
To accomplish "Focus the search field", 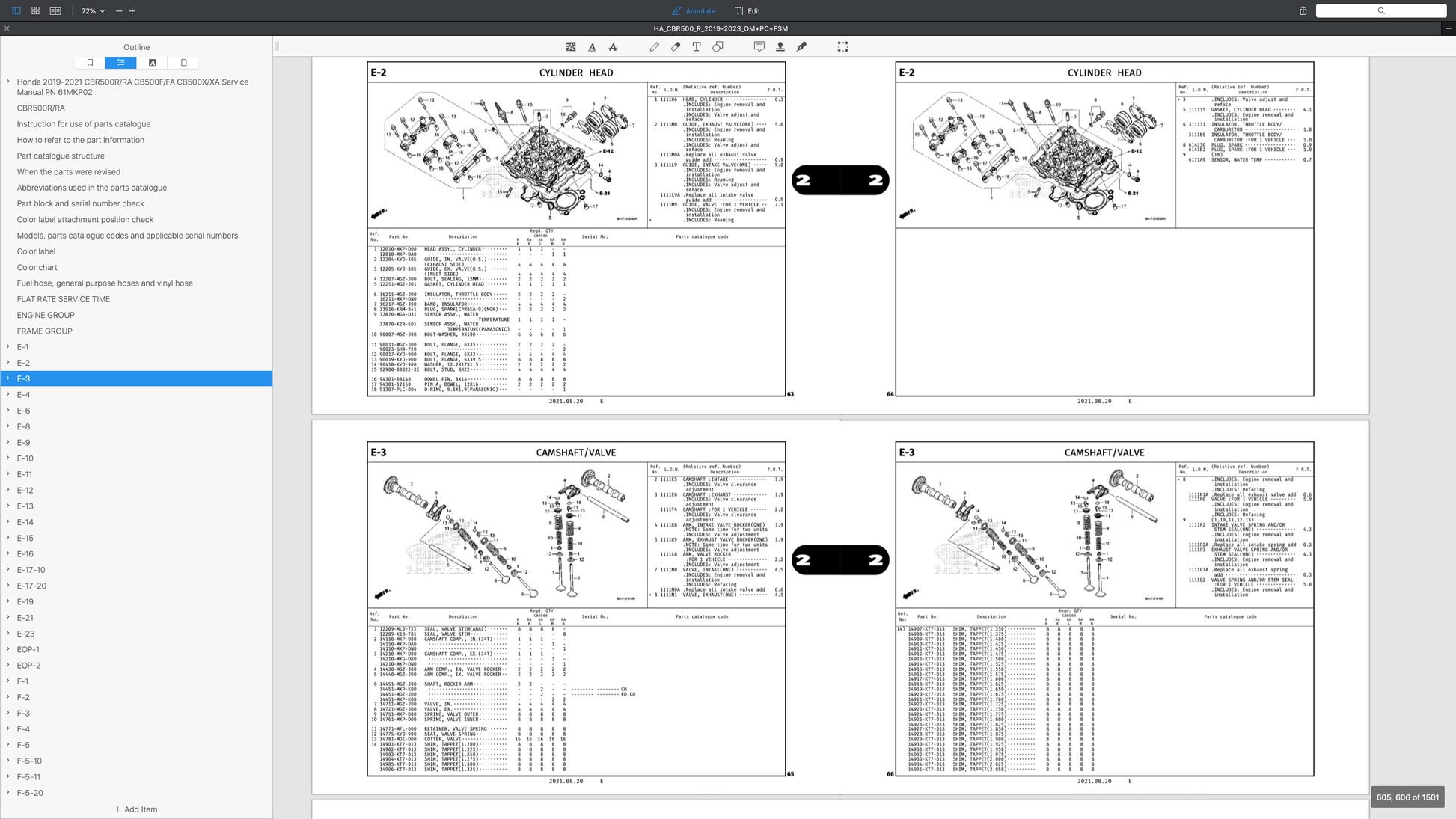I will [1380, 11].
